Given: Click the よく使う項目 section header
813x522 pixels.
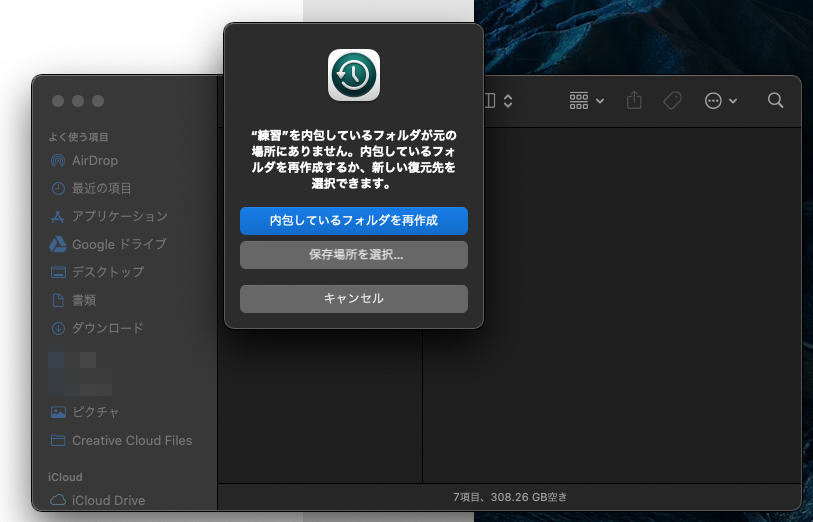Looking at the screenshot, I should 78,137.
